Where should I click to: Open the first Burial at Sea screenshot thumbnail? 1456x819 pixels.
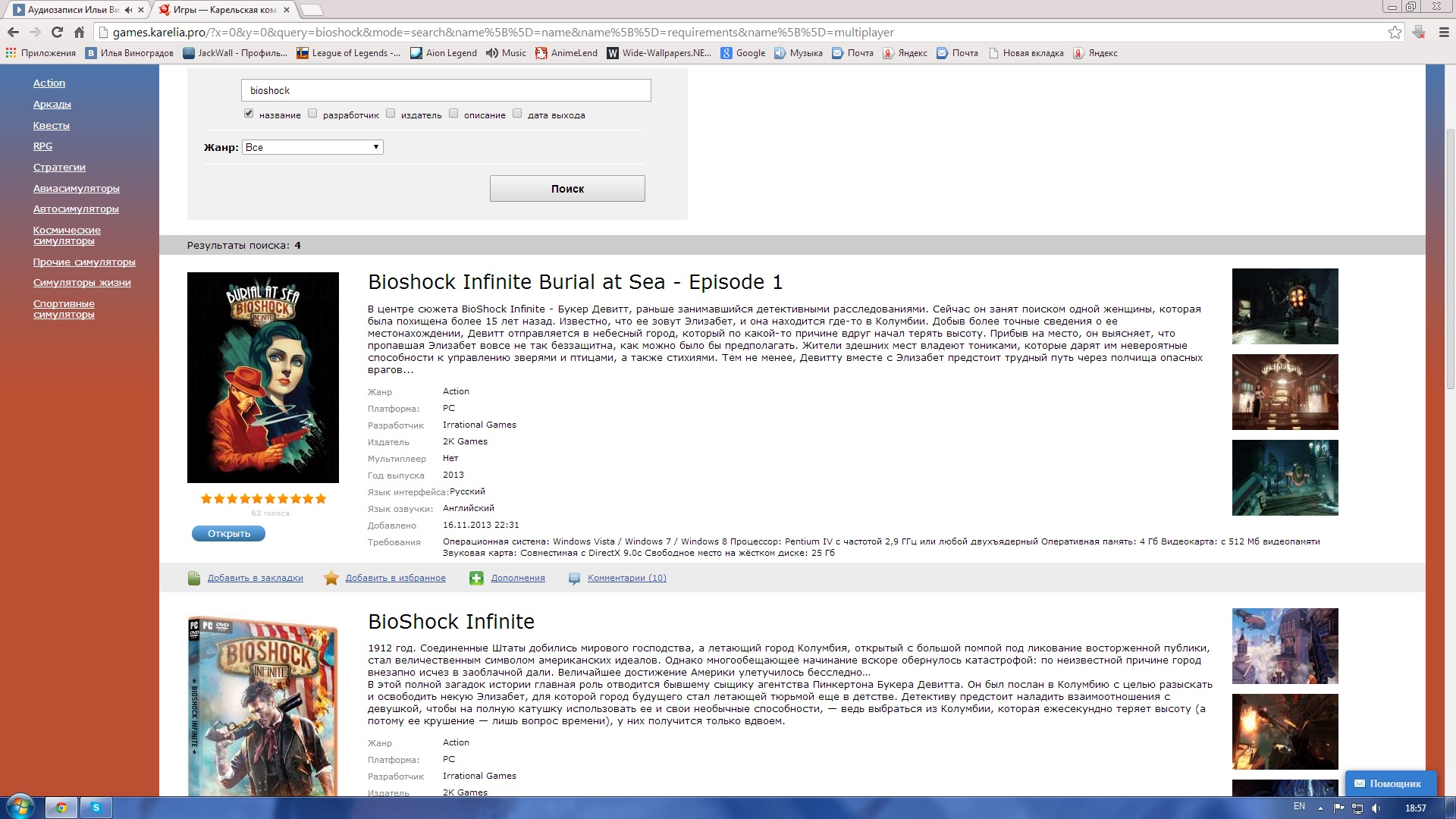click(1285, 306)
